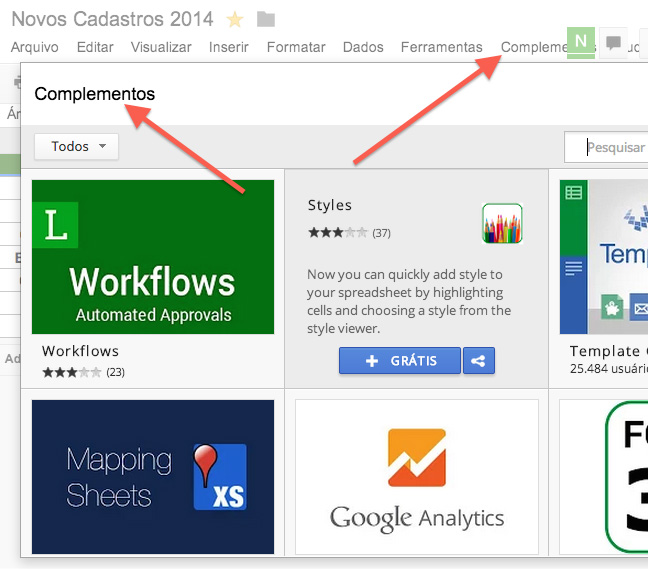This screenshot has width=648, height=569.
Task: Click the folder icon beside the title
Action: (x=266, y=19)
